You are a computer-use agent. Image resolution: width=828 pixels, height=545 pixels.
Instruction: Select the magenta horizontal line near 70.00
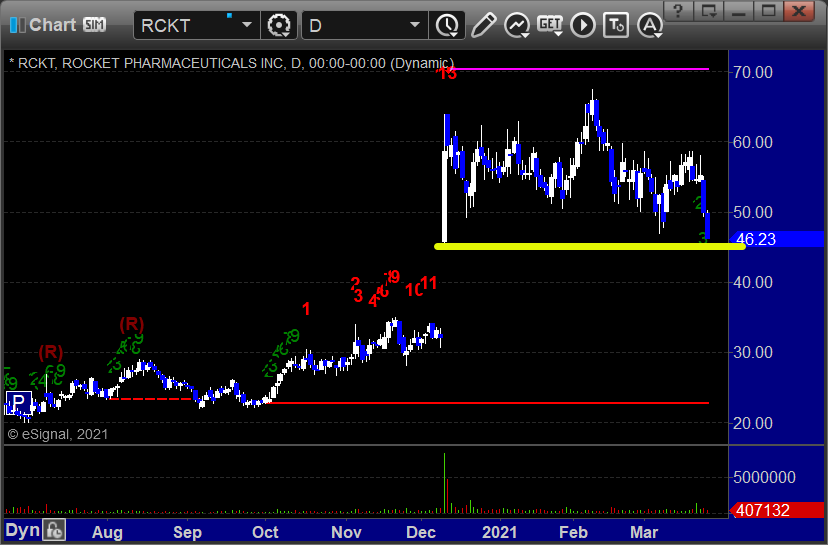(581, 69)
